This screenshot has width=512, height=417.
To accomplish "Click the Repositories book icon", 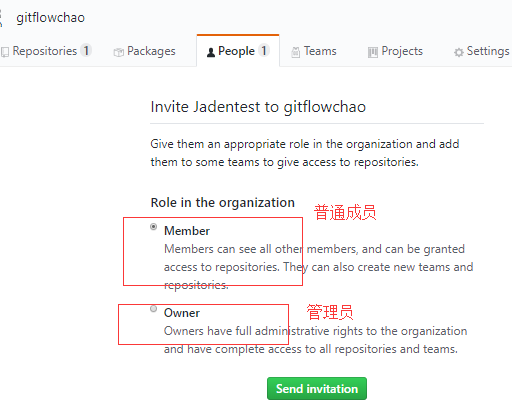I will point(5,52).
